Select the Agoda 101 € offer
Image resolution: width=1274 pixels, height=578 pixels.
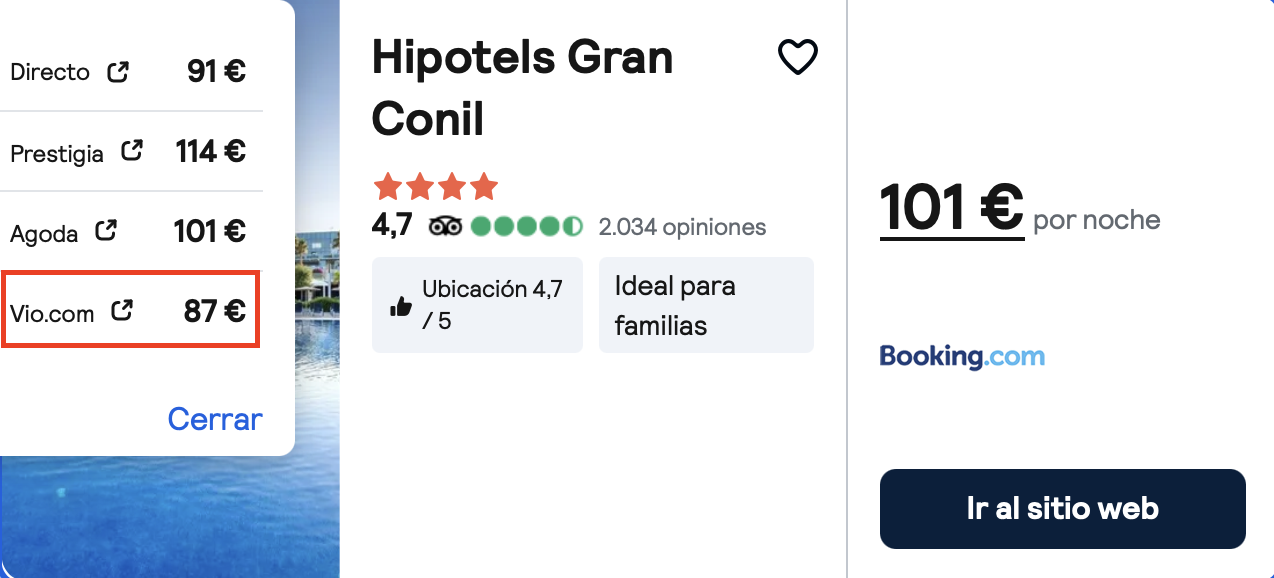pos(130,231)
